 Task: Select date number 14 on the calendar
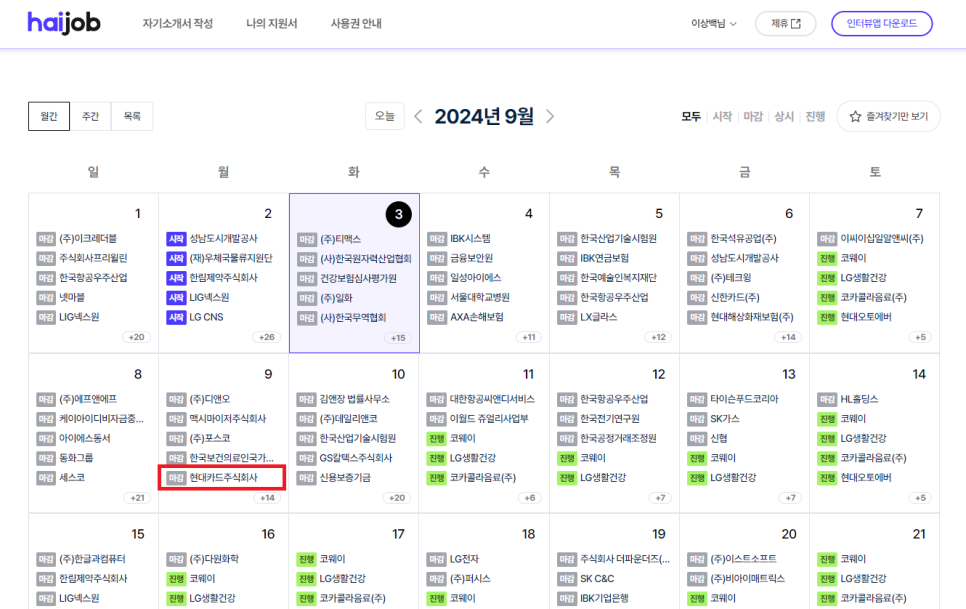pyautogui.click(x=919, y=374)
